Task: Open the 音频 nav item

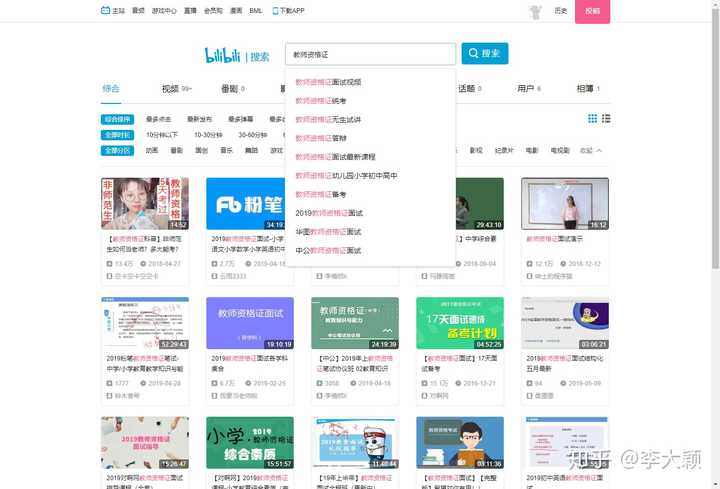Action: pyautogui.click(x=138, y=10)
